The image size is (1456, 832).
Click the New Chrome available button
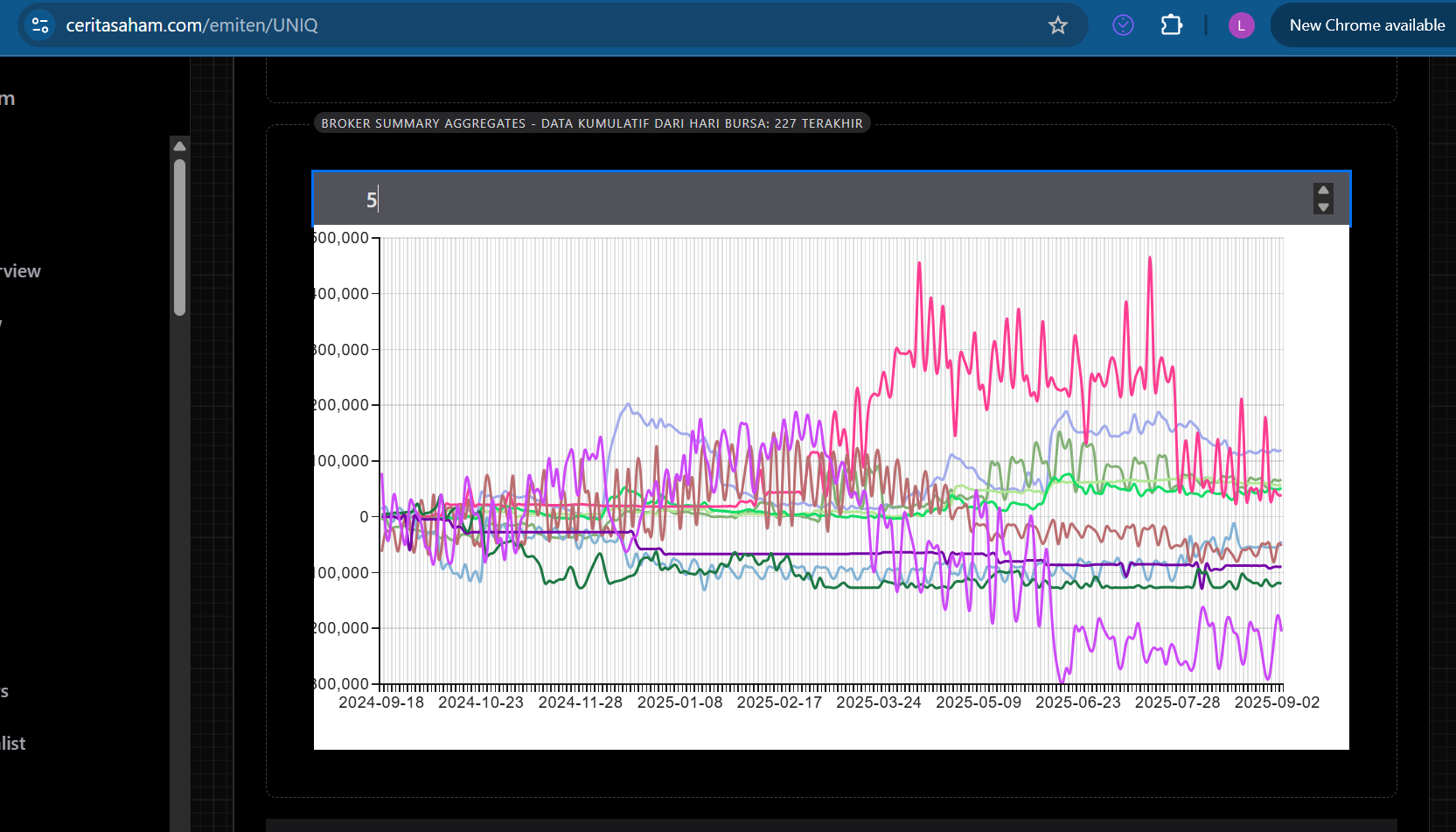(1367, 25)
